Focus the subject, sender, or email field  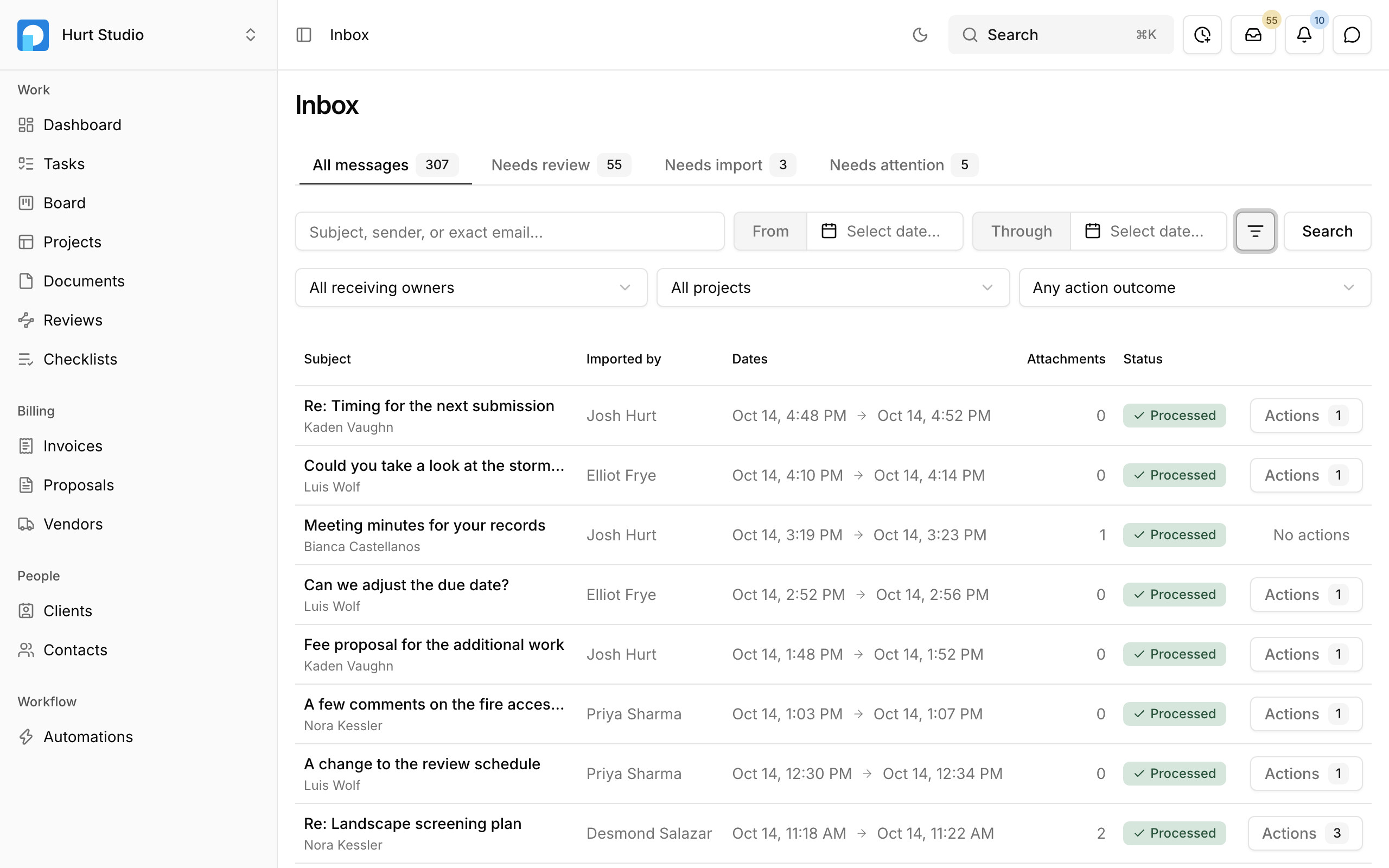(x=509, y=231)
